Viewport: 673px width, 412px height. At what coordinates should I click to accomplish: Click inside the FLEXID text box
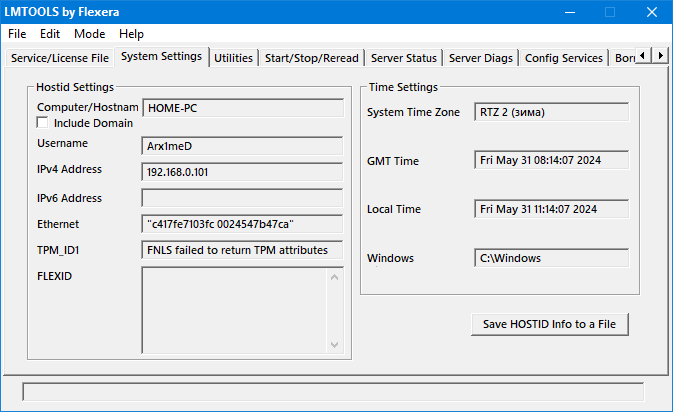234,310
